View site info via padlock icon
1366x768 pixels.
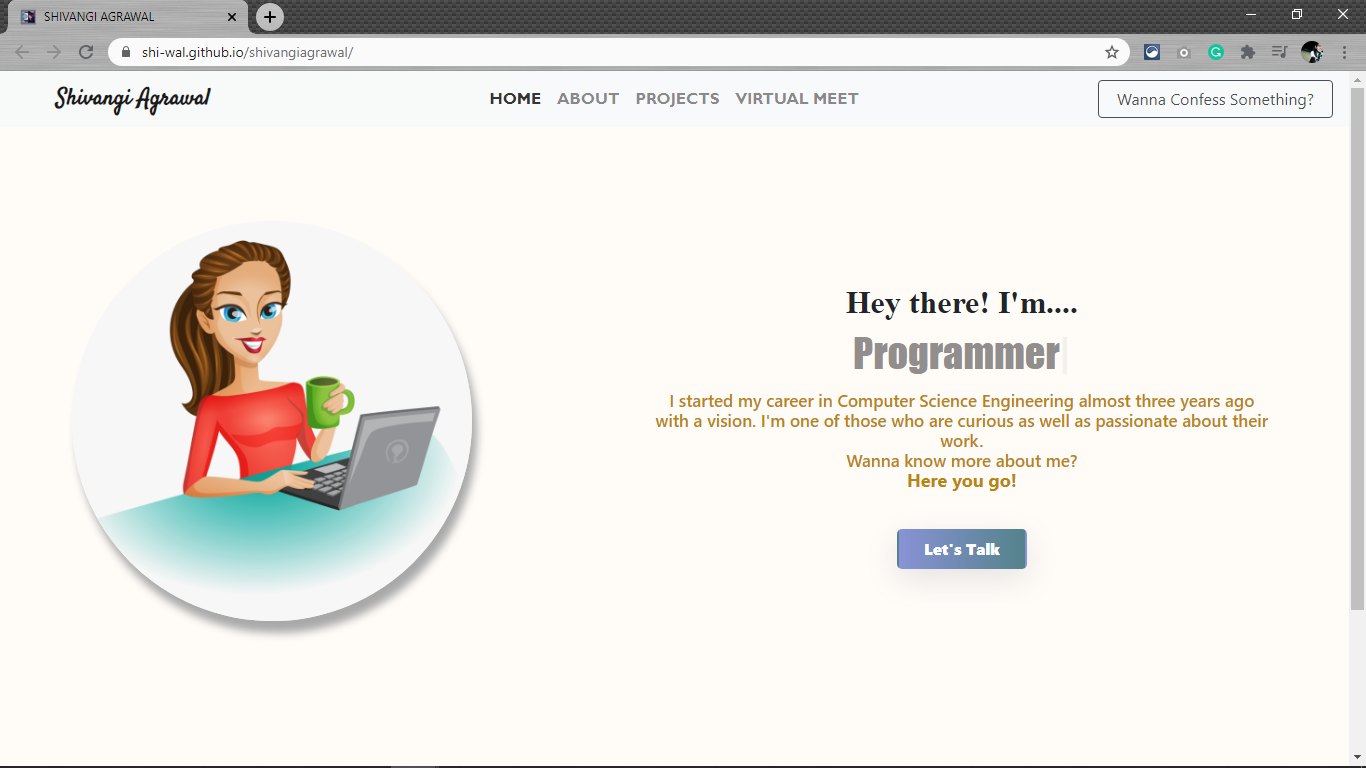126,52
